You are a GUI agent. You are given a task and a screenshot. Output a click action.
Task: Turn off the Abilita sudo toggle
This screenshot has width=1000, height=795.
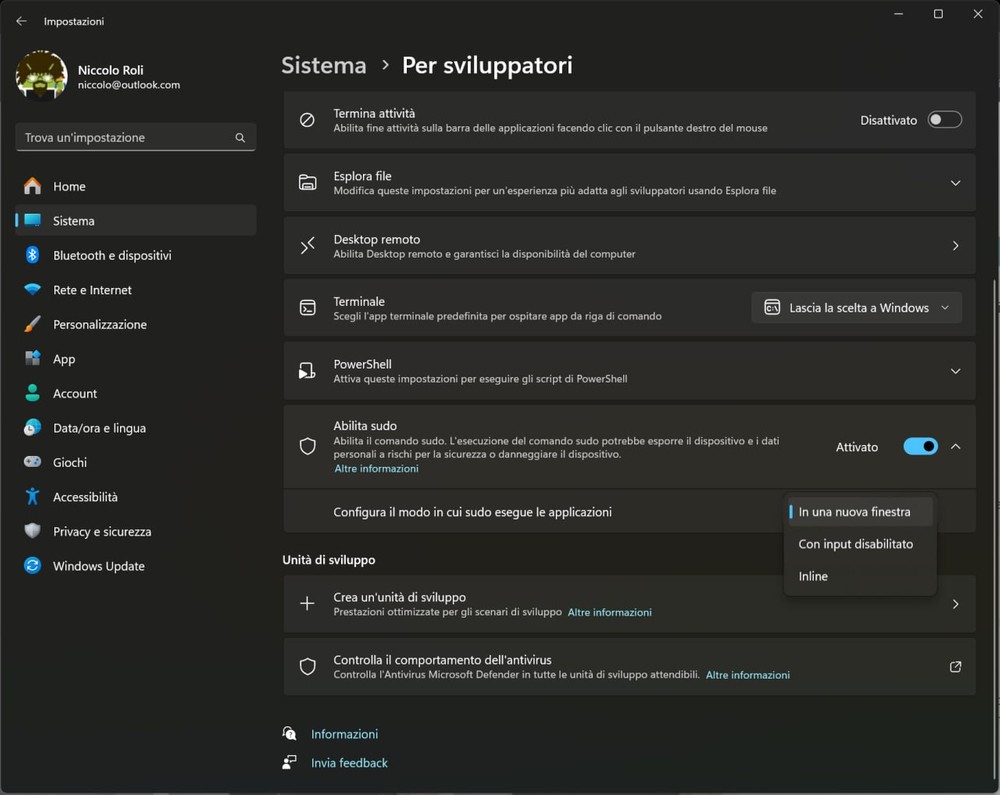point(920,447)
